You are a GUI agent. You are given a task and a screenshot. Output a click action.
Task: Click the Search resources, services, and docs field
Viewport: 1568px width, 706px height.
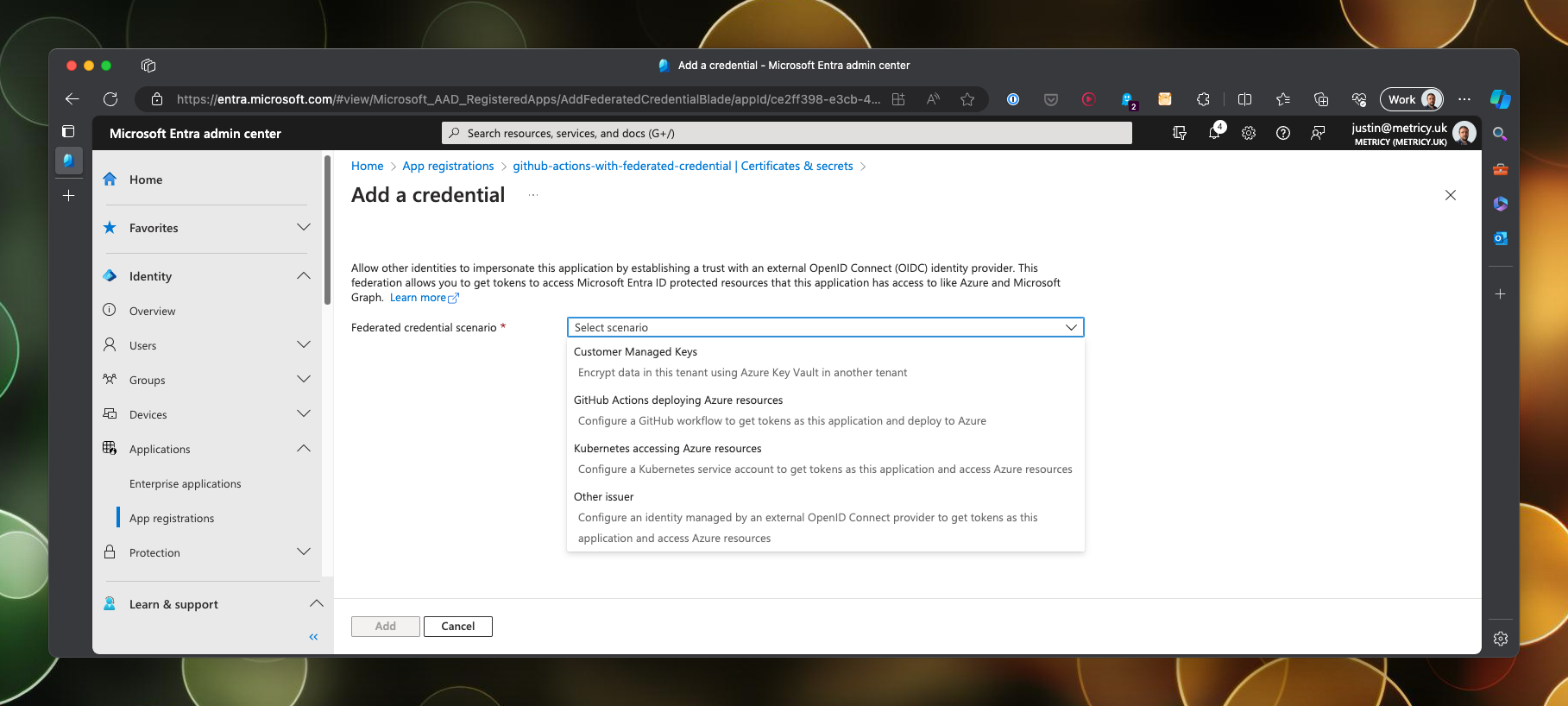(x=787, y=133)
